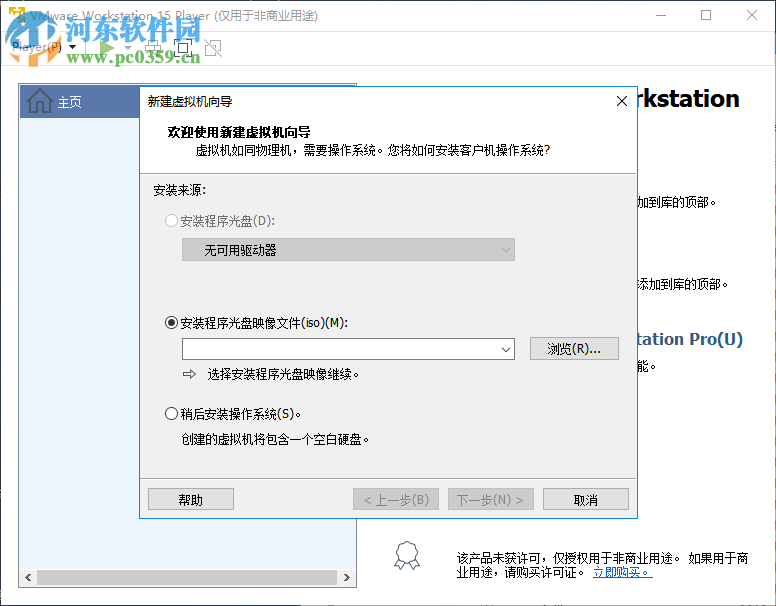Click the full screen mode toolbar icon
Screen dimensions: 776x606
tap(183, 48)
